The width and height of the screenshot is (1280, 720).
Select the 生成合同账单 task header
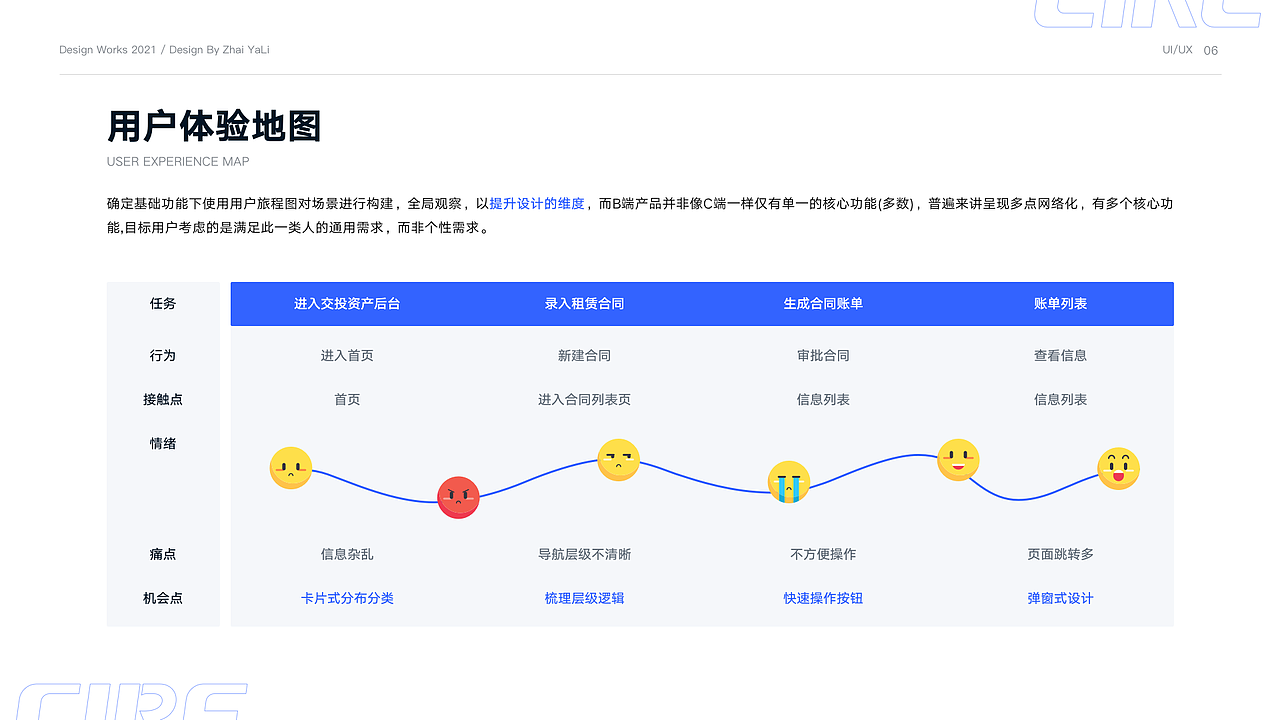point(823,304)
